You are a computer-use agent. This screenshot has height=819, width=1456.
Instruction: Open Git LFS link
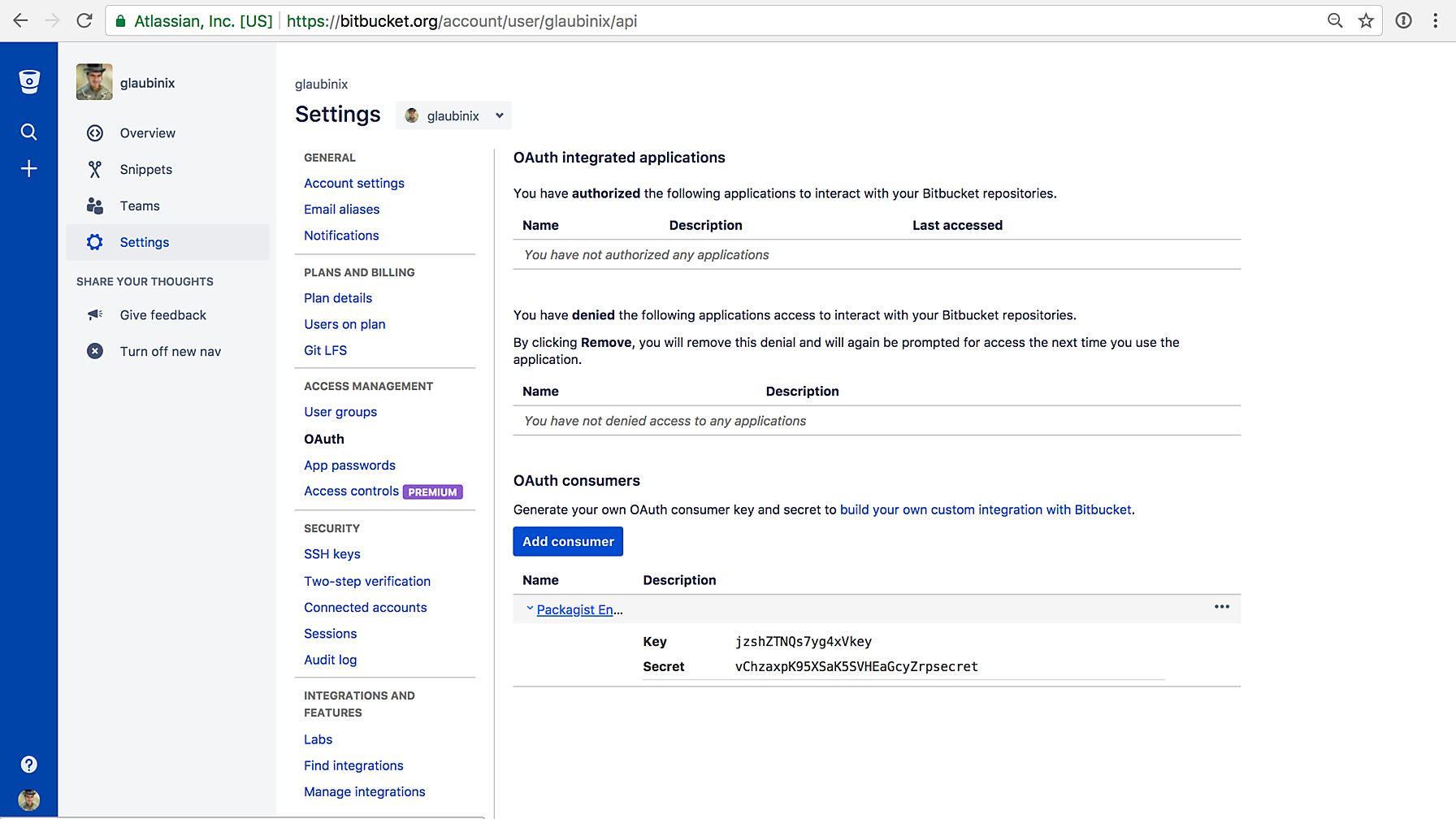click(x=325, y=350)
